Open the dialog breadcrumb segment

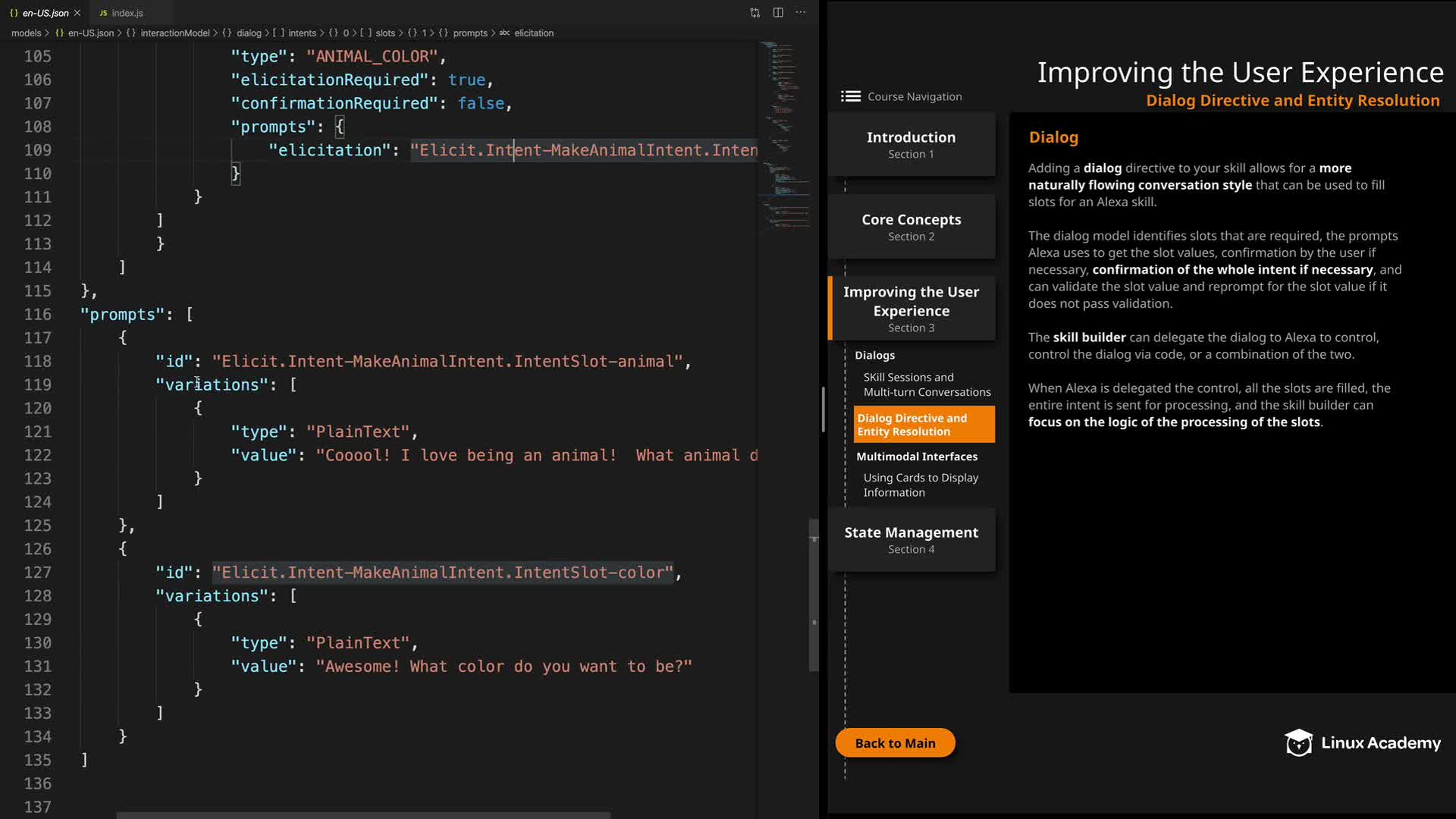[x=249, y=33]
